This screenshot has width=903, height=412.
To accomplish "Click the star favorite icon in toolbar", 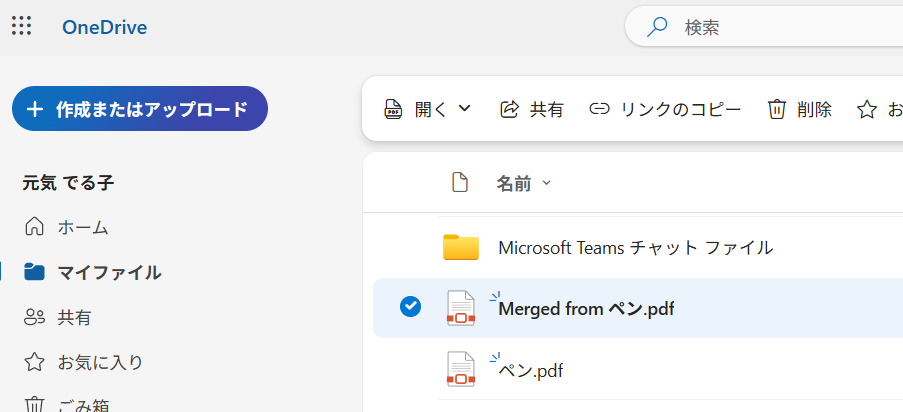I will (x=867, y=109).
